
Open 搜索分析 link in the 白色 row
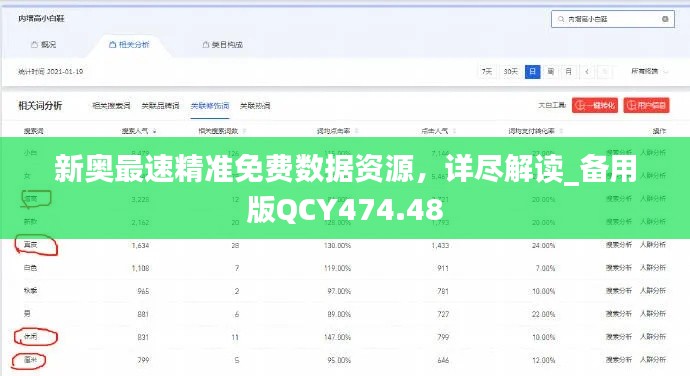[619, 268]
